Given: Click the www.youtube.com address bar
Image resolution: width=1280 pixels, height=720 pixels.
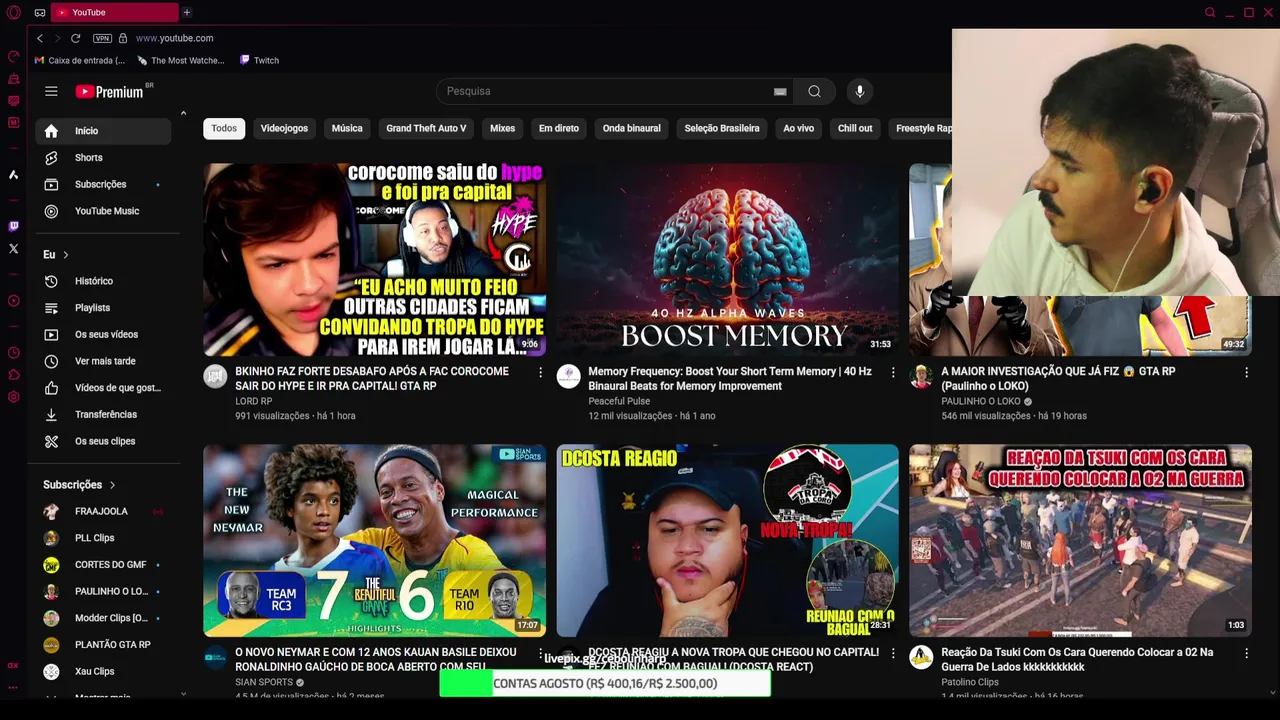Looking at the screenshot, I should pyautogui.click(x=174, y=38).
